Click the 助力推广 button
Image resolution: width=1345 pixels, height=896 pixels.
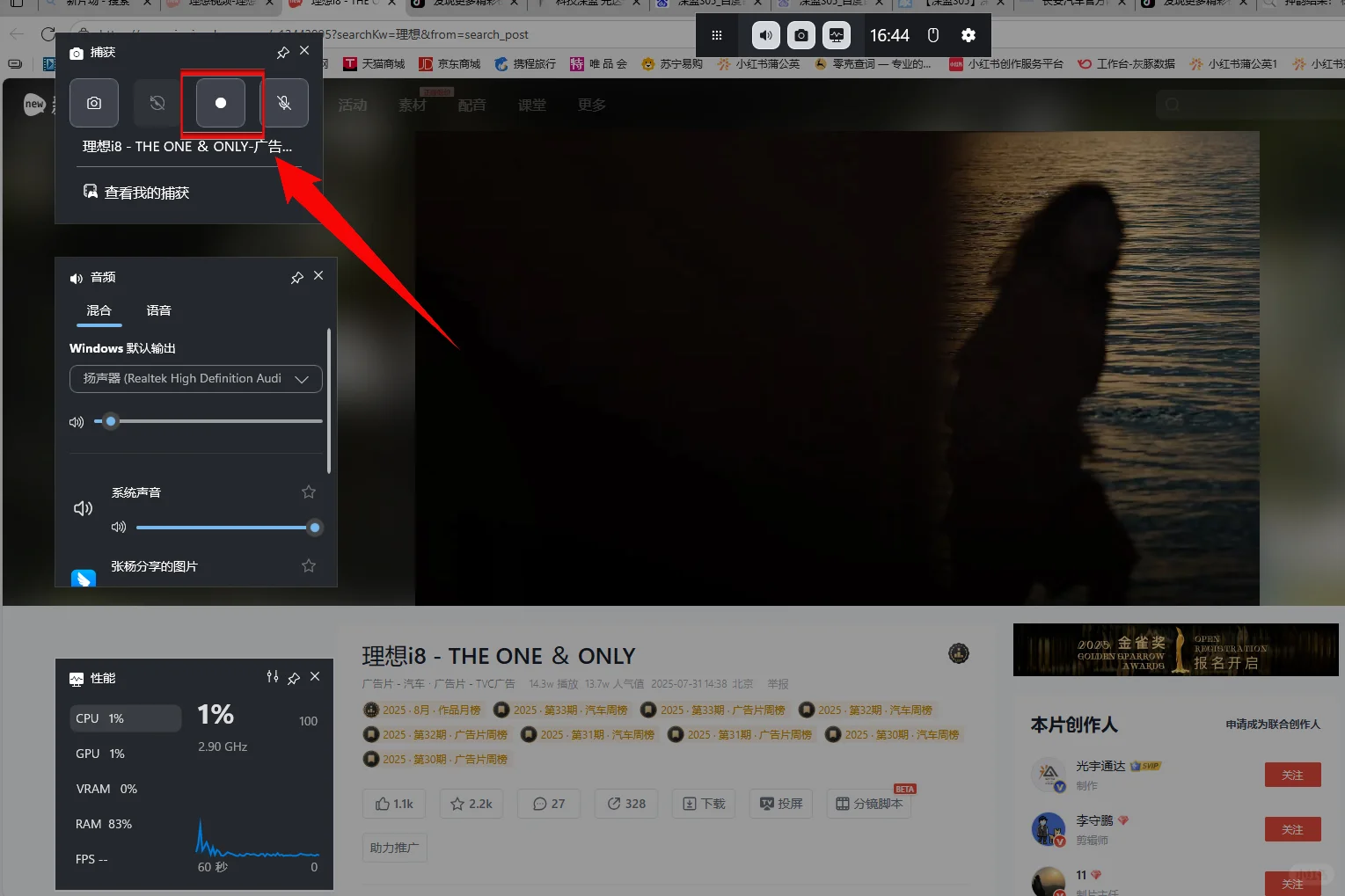(x=395, y=848)
